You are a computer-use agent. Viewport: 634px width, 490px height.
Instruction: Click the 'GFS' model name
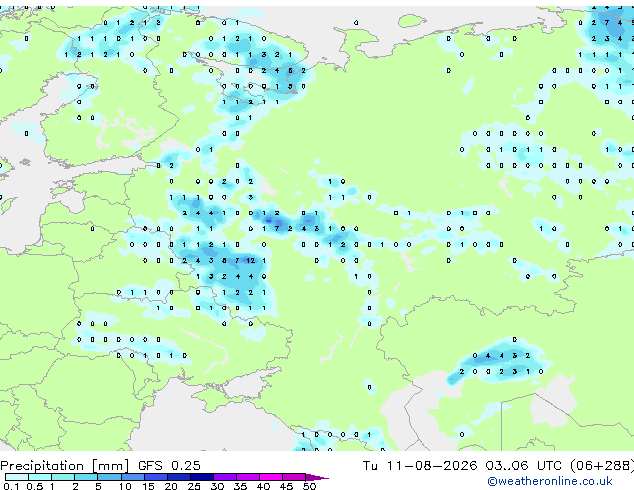pyautogui.click(x=150, y=466)
